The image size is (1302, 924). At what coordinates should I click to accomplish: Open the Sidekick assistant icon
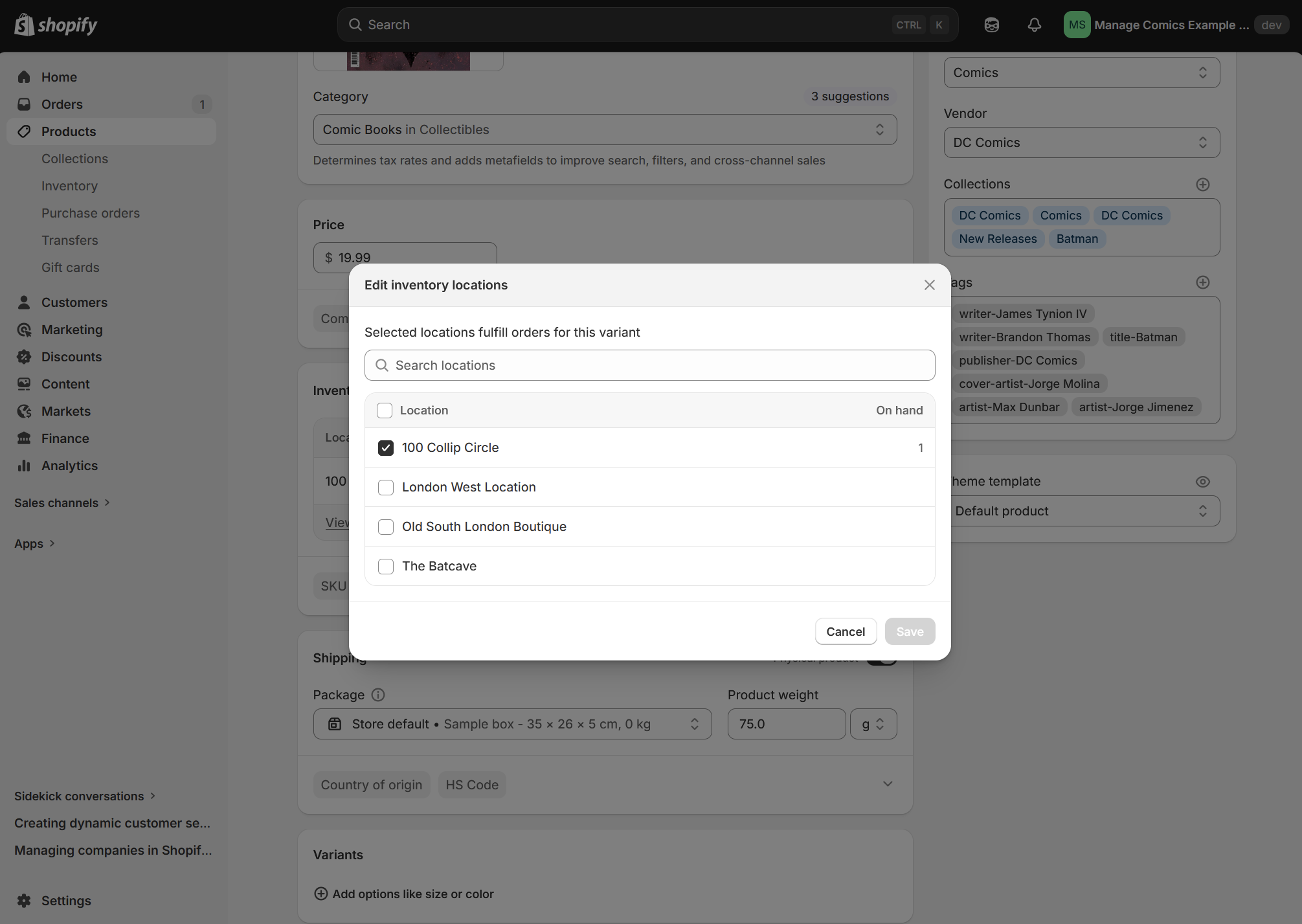point(991,25)
